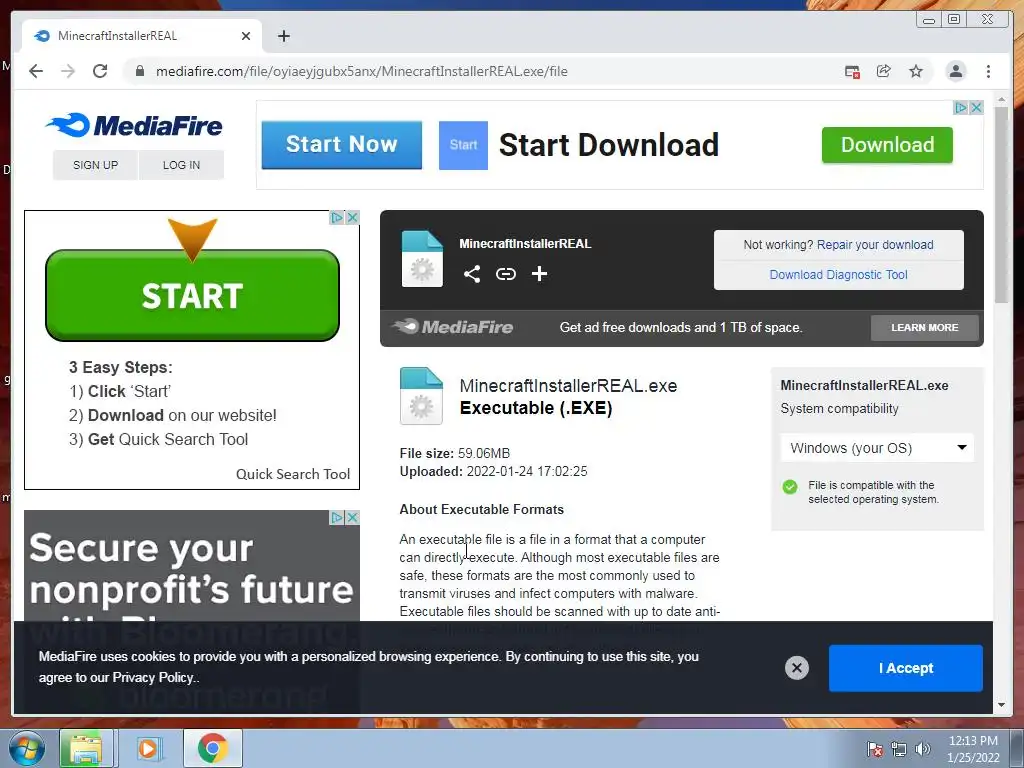
Task: Click the share icon under MinecraftInstallerREAL
Action: pyautogui.click(x=472, y=274)
